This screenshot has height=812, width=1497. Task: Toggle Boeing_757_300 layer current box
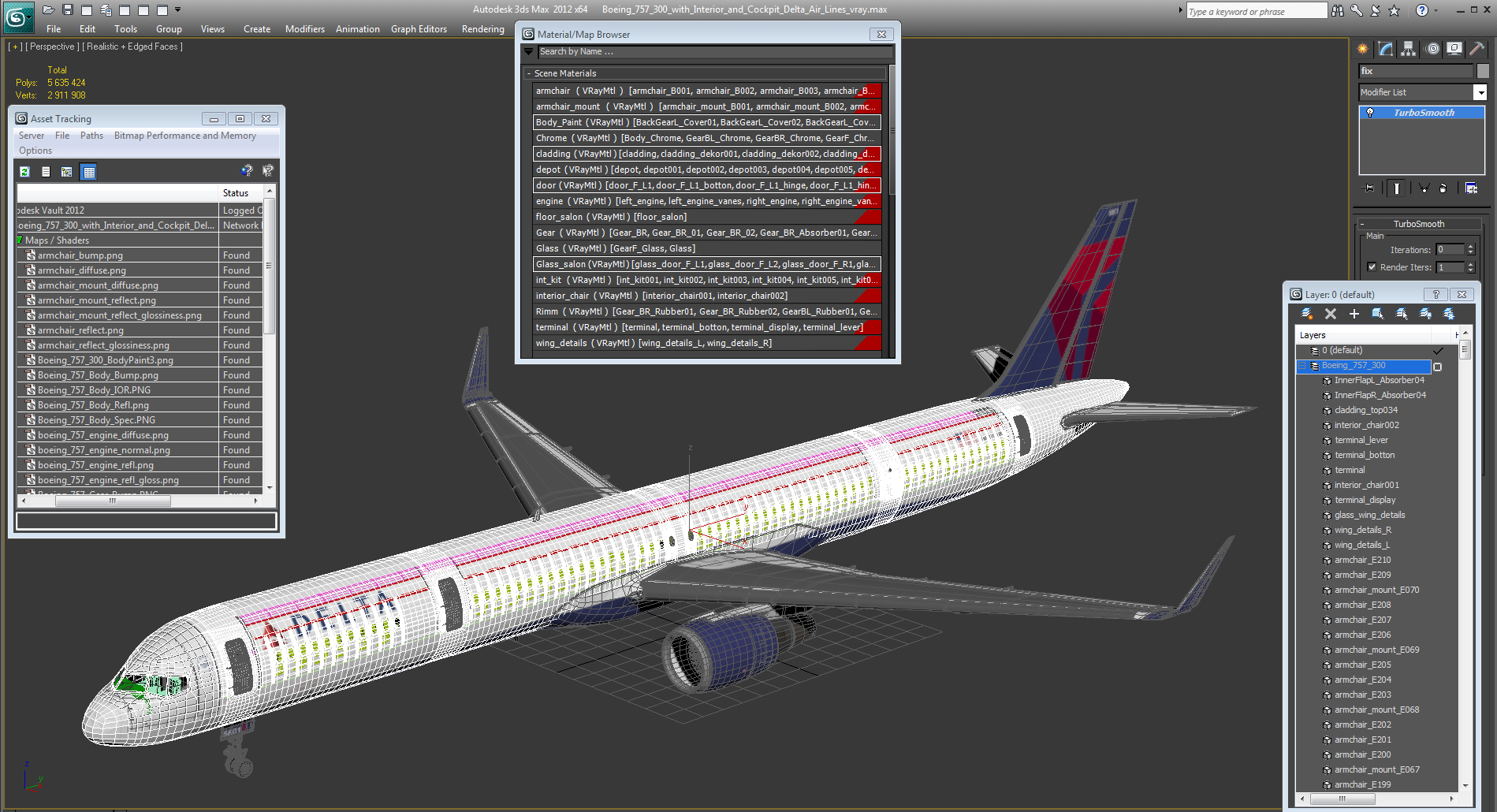1438,367
